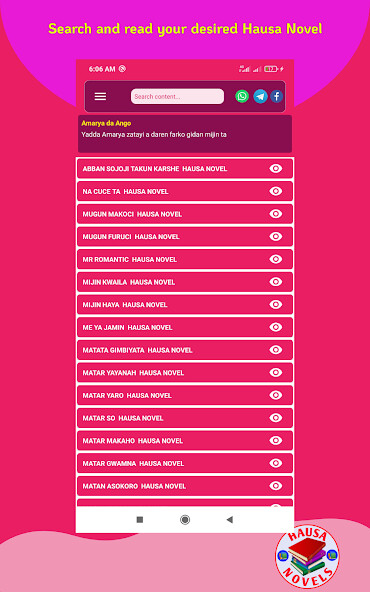Click in the Search content field
Image resolution: width=370 pixels, height=592 pixels.
(x=177, y=96)
